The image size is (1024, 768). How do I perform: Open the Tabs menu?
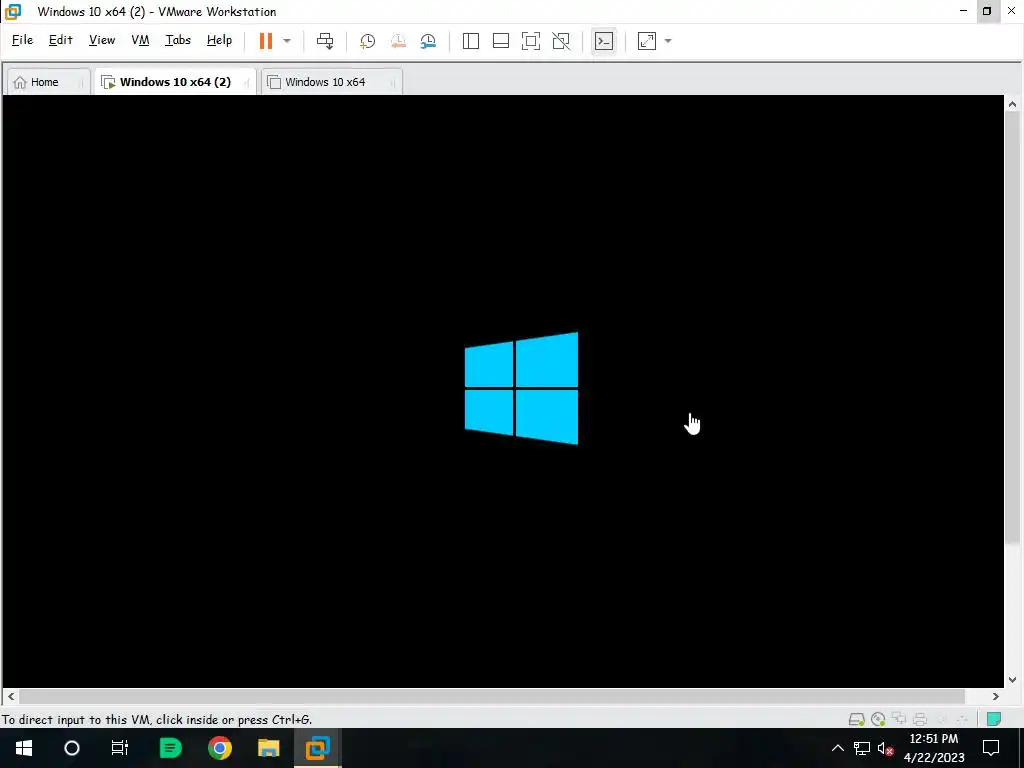[x=178, y=40]
